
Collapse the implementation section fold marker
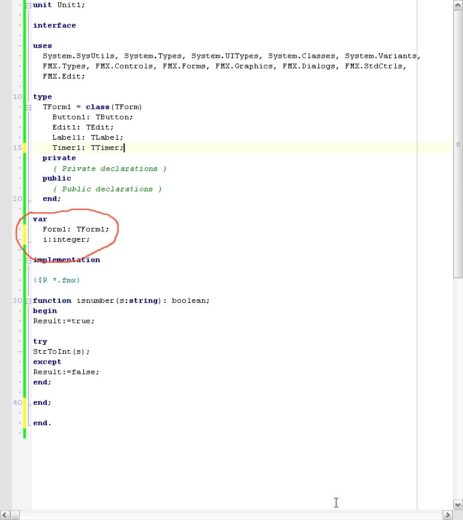[x=29, y=260]
